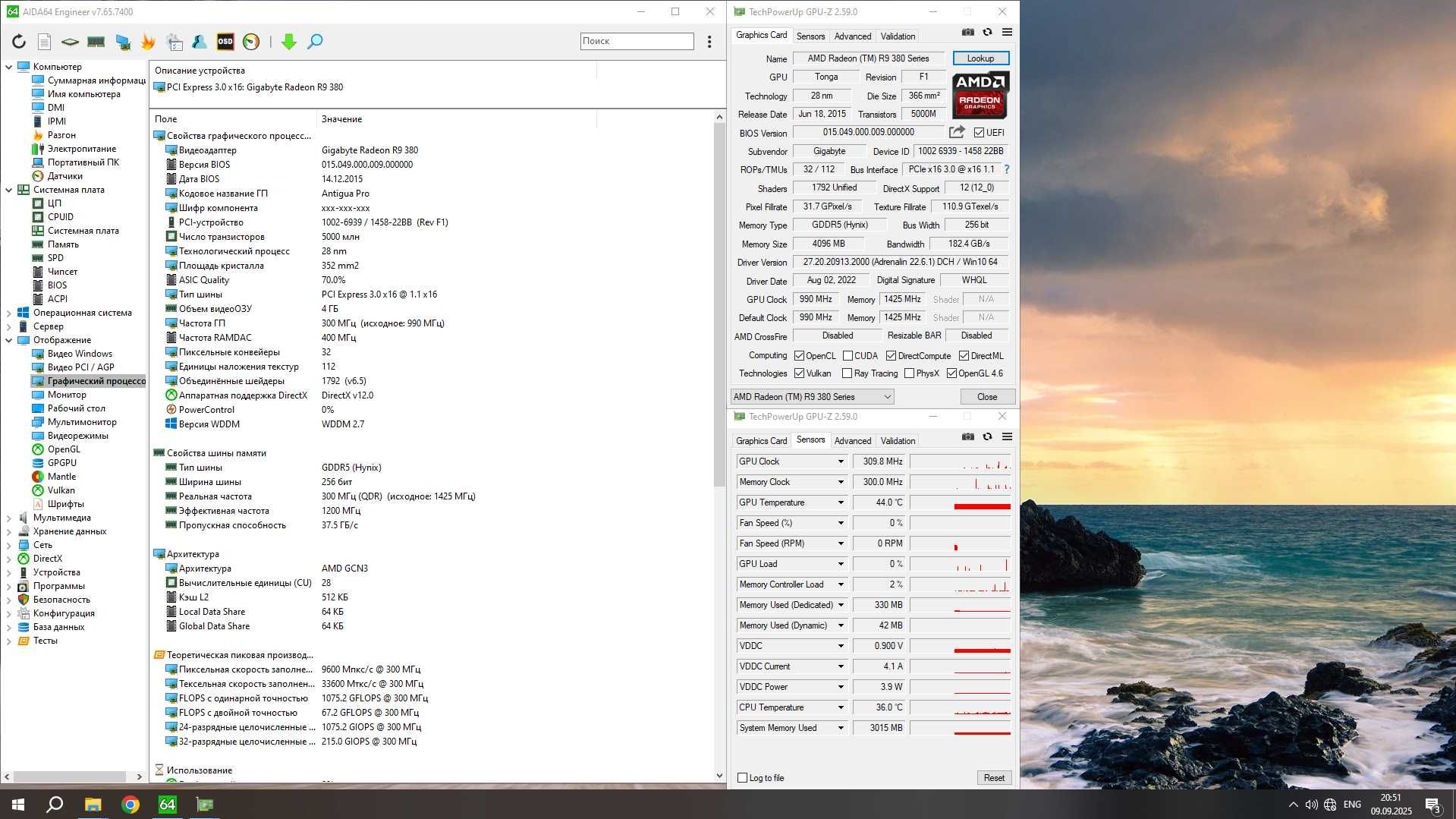The image size is (1456, 819).
Task: Toggle the PhysX checkbox
Action: click(909, 373)
